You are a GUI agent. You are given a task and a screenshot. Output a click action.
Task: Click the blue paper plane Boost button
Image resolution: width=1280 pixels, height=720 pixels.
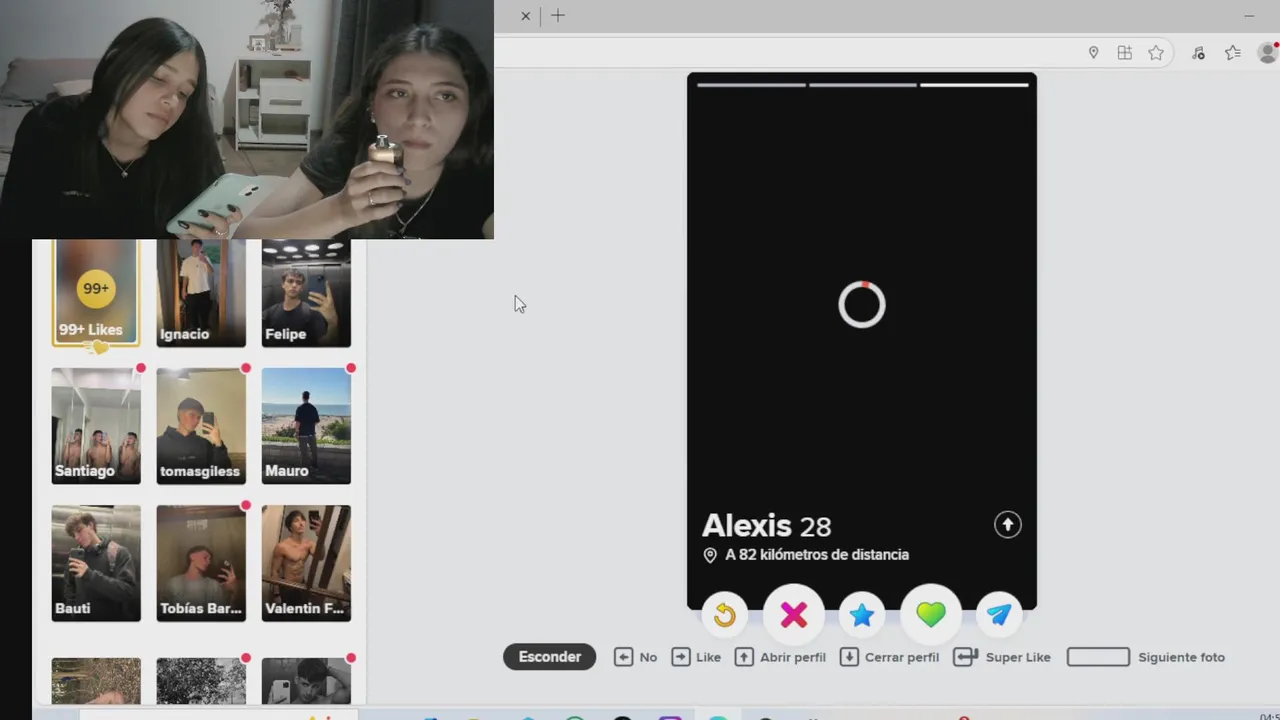[x=999, y=615]
